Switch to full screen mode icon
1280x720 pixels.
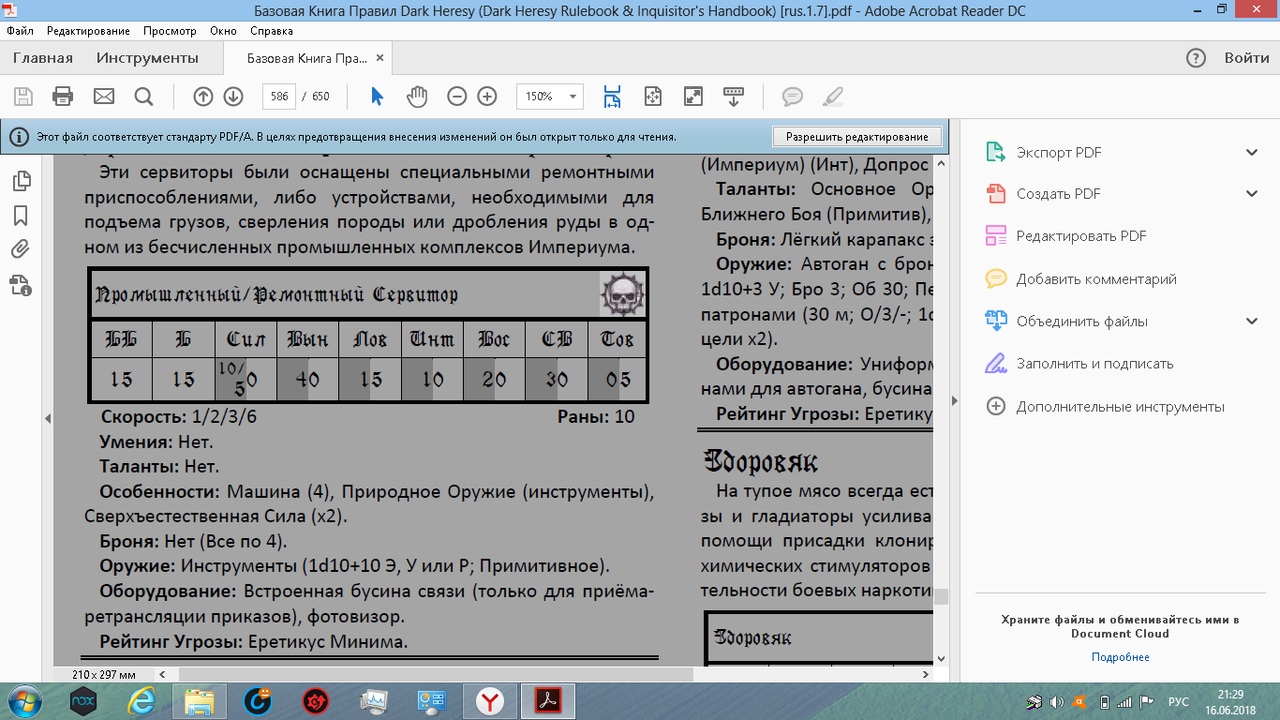pyautogui.click(x=692, y=96)
